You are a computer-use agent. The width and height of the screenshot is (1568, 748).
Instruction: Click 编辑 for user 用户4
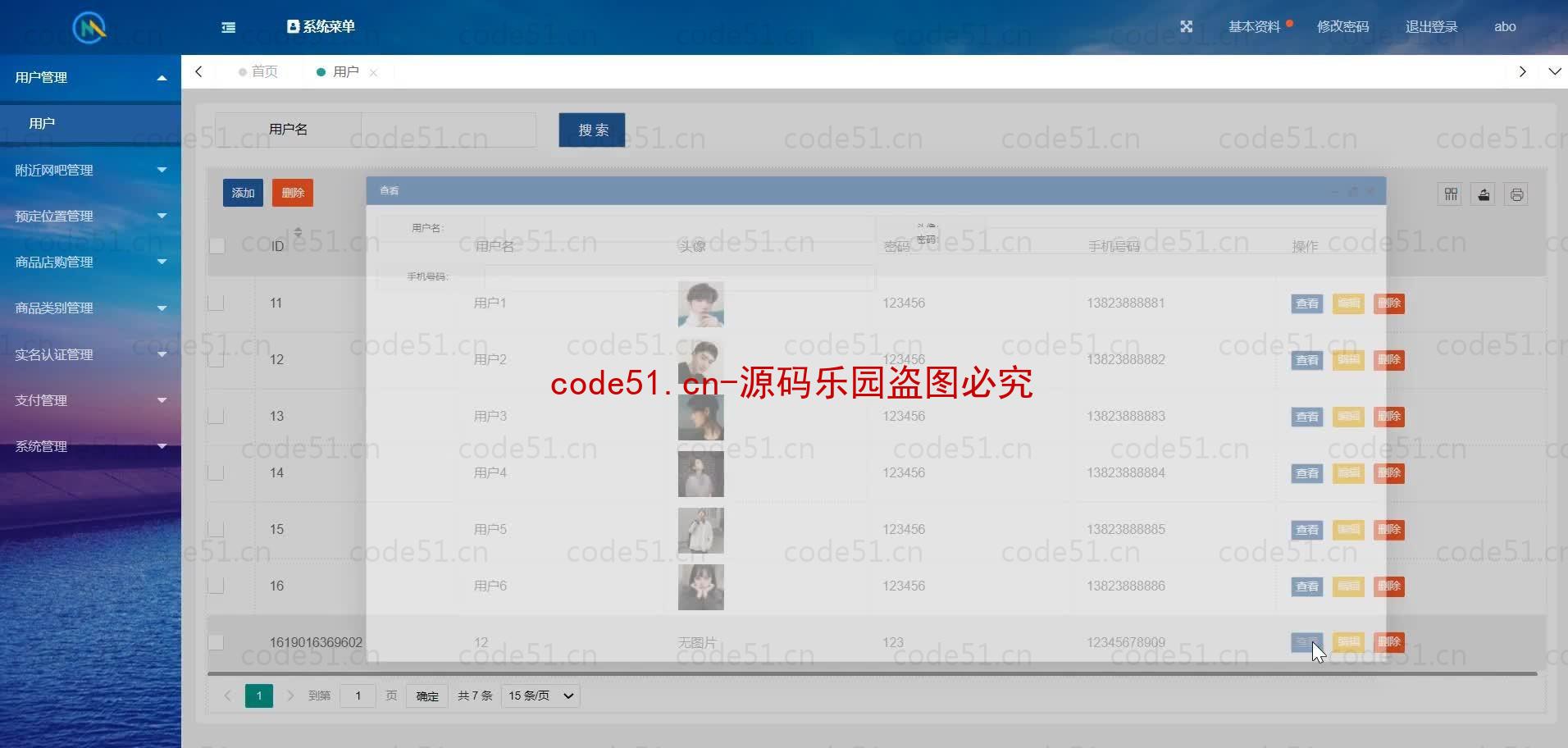click(x=1348, y=473)
